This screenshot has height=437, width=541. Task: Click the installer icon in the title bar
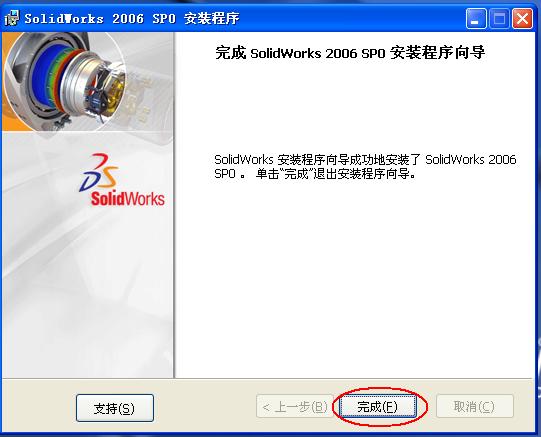point(11,18)
